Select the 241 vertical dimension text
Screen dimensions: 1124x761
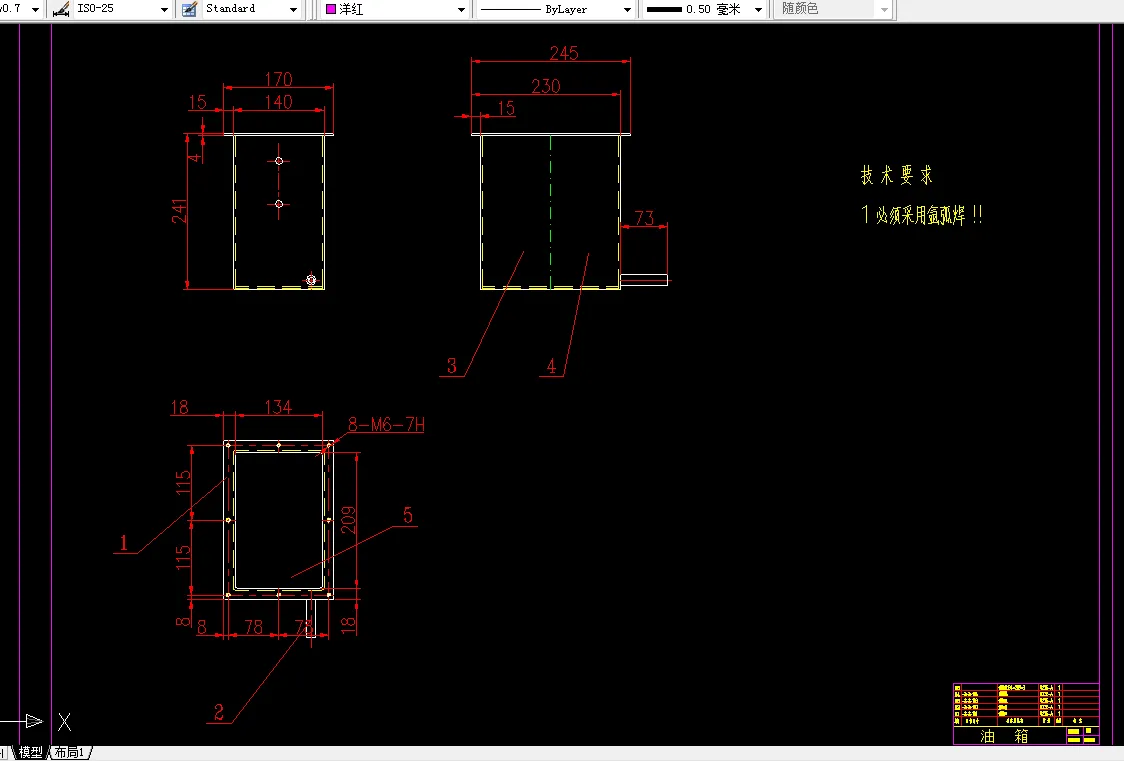point(179,211)
